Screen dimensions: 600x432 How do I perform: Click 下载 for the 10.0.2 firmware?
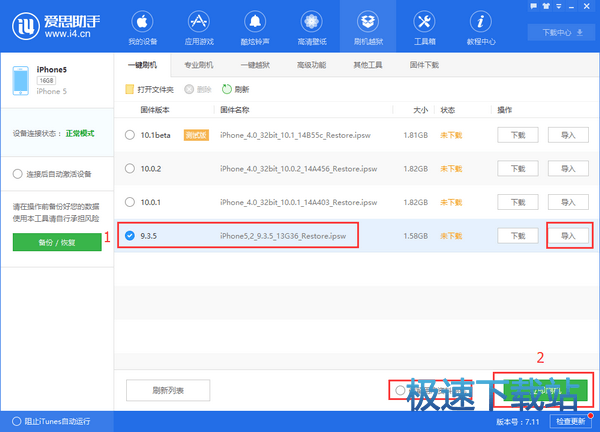518,168
